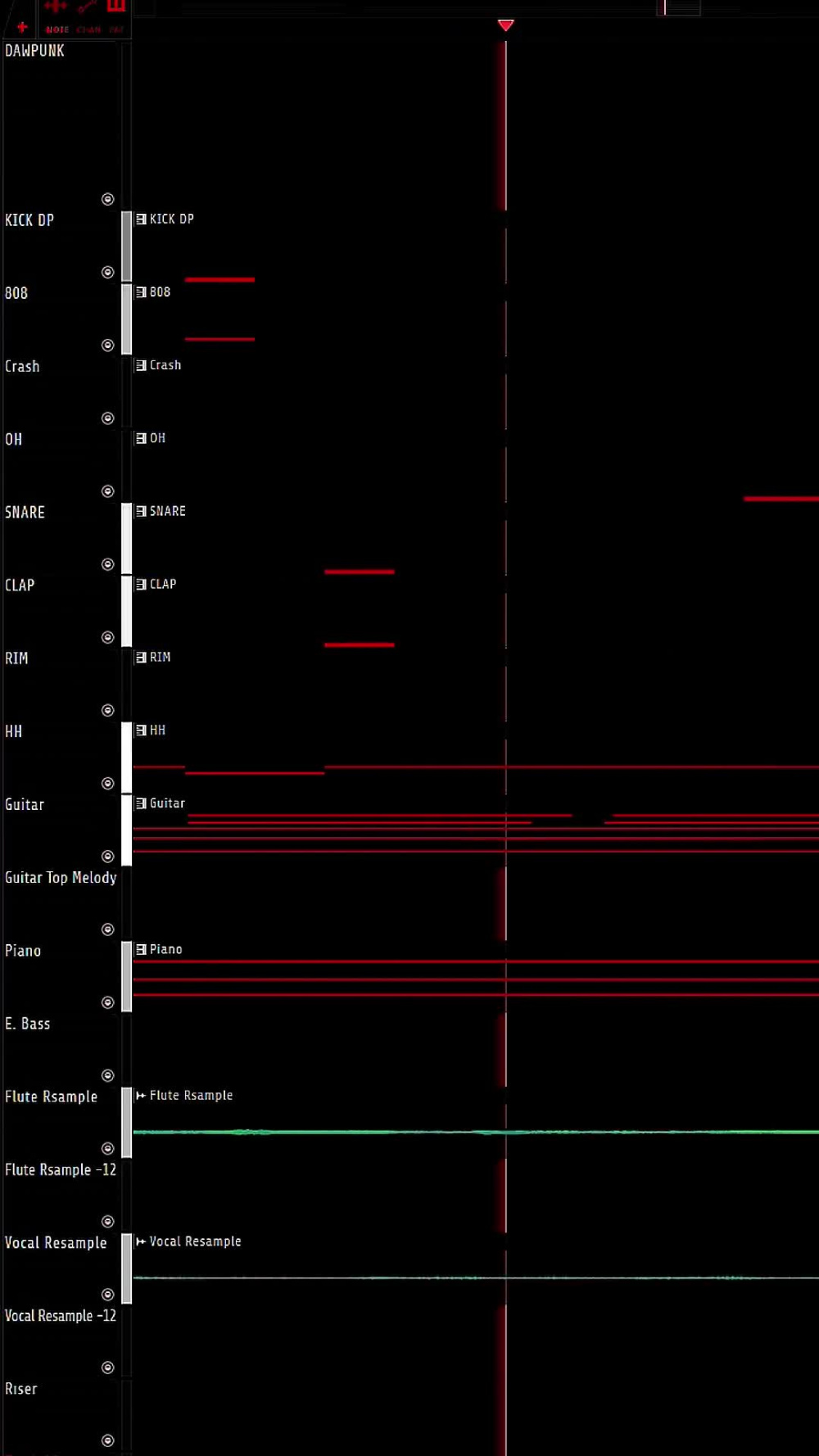The image size is (819, 1456).
Task: Select the OH track name
Action: coord(14,439)
